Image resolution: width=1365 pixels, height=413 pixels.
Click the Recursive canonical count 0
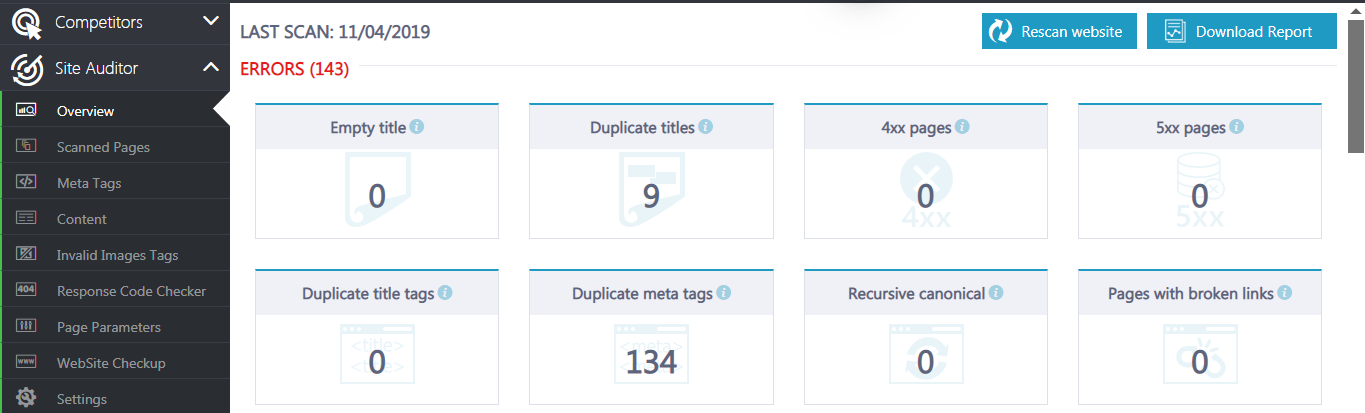(x=925, y=362)
